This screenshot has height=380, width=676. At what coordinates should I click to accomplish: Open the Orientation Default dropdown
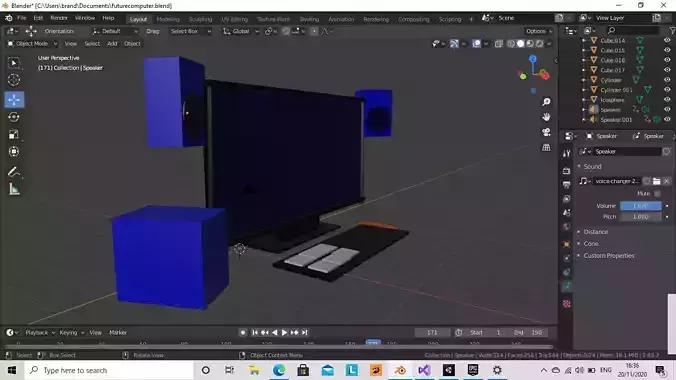[x=115, y=31]
